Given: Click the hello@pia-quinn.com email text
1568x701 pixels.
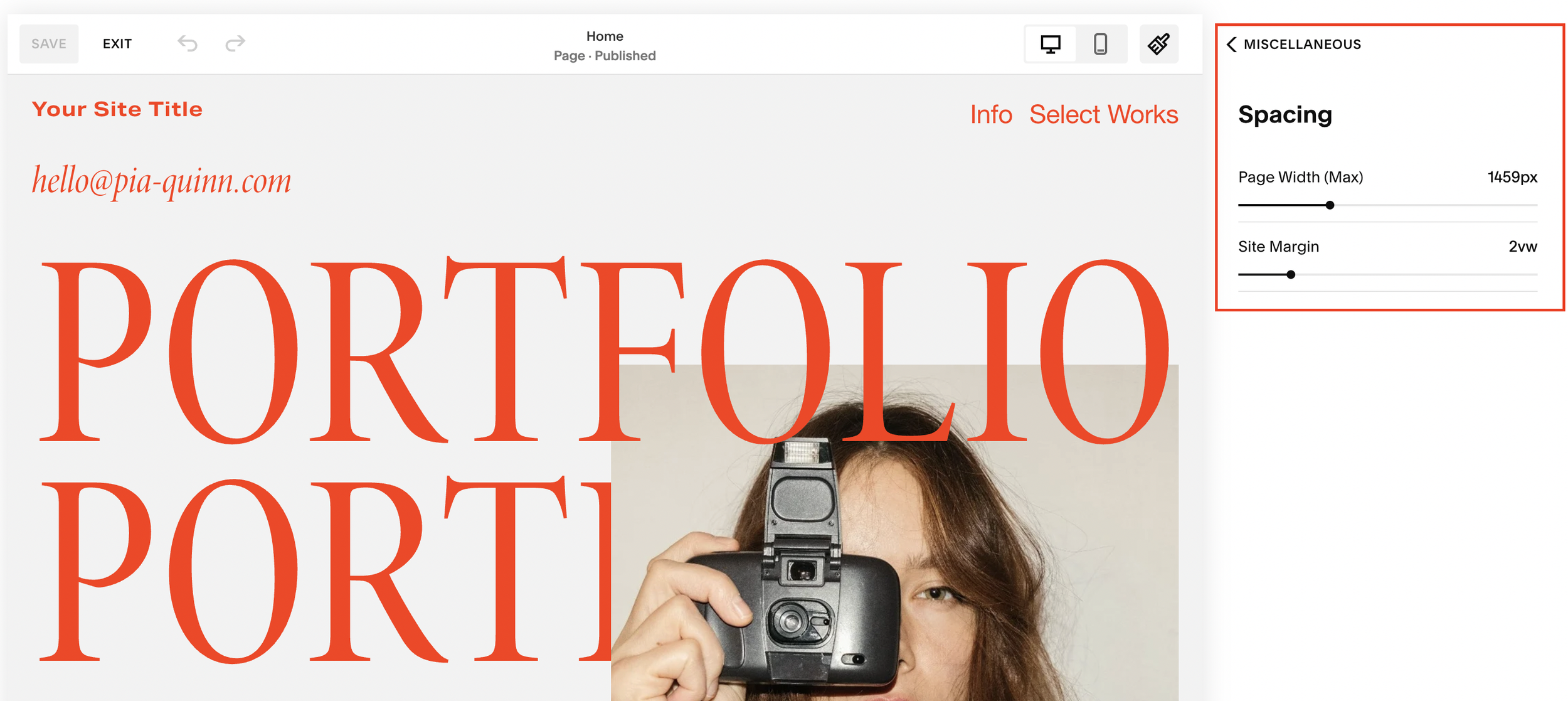Looking at the screenshot, I should point(162,181).
